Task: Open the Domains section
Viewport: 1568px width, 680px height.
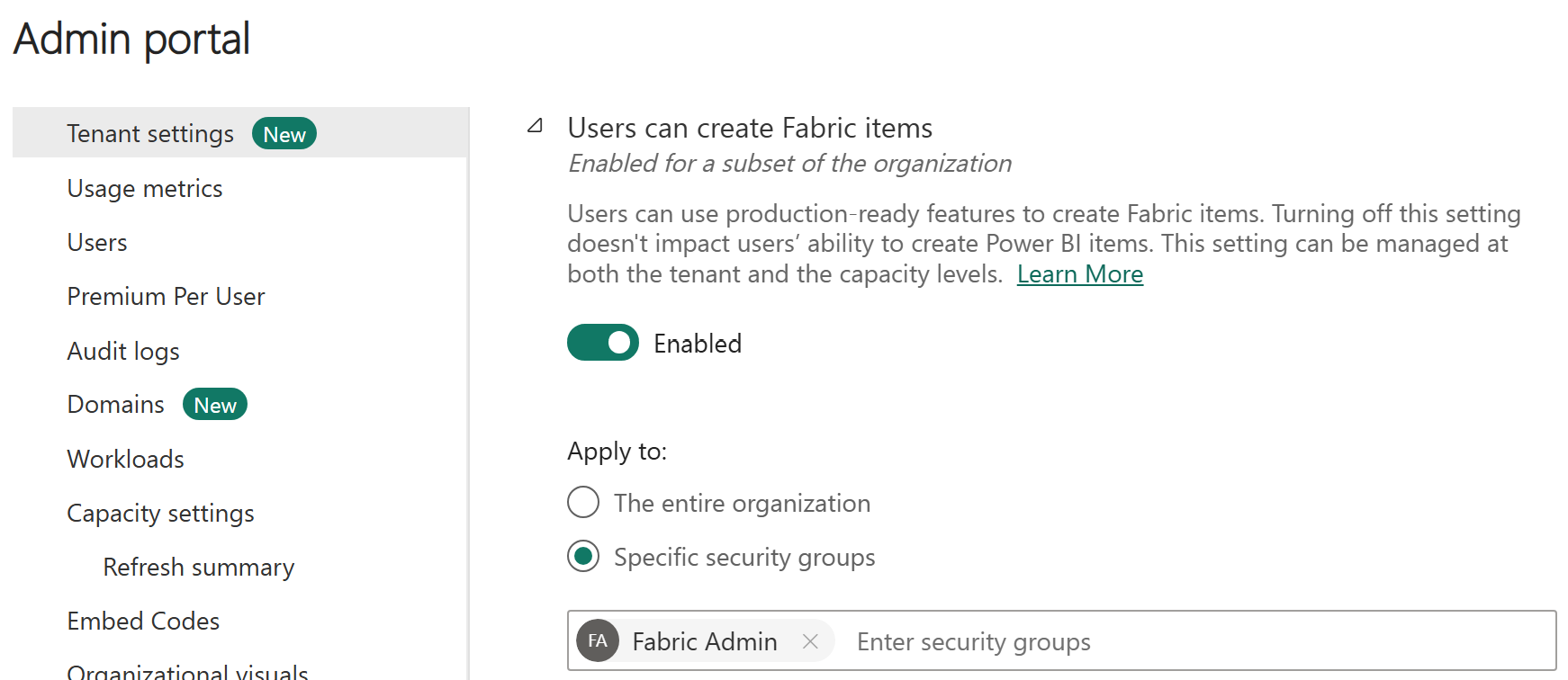Action: pyautogui.click(x=116, y=405)
